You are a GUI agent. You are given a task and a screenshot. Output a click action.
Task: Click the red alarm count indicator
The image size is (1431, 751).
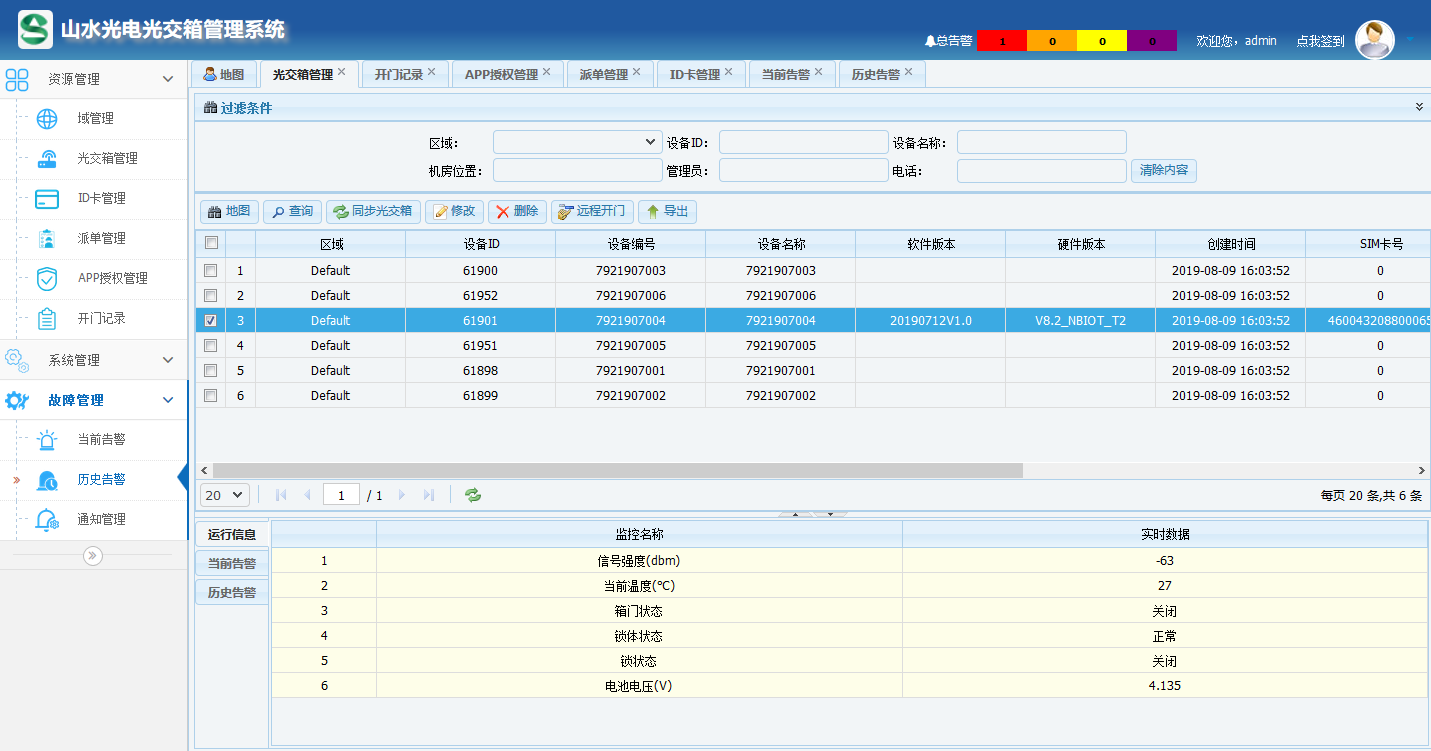[1001, 41]
